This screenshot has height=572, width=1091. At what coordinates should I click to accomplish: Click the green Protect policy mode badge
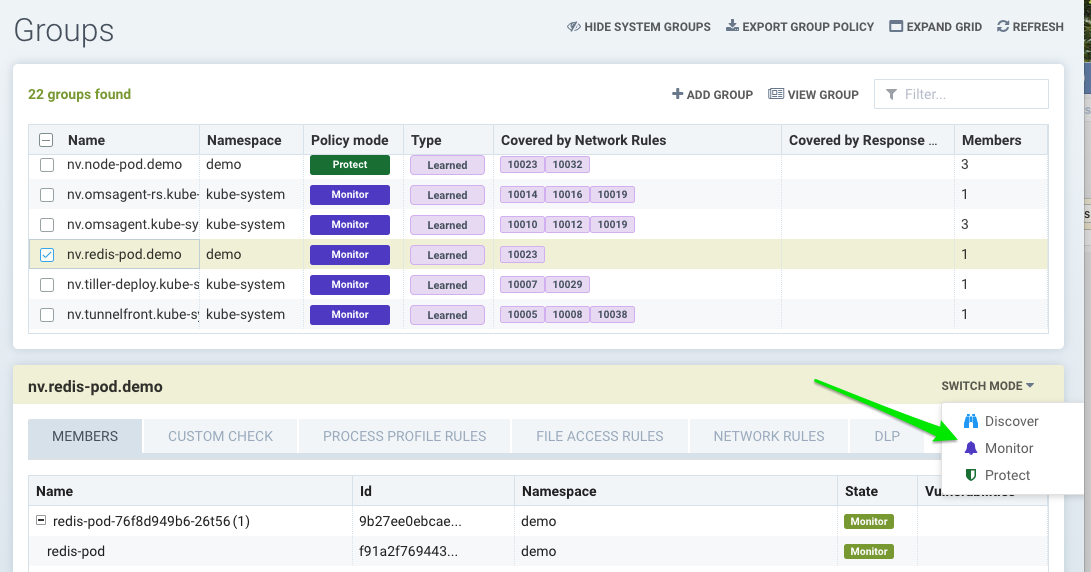[x=349, y=165]
